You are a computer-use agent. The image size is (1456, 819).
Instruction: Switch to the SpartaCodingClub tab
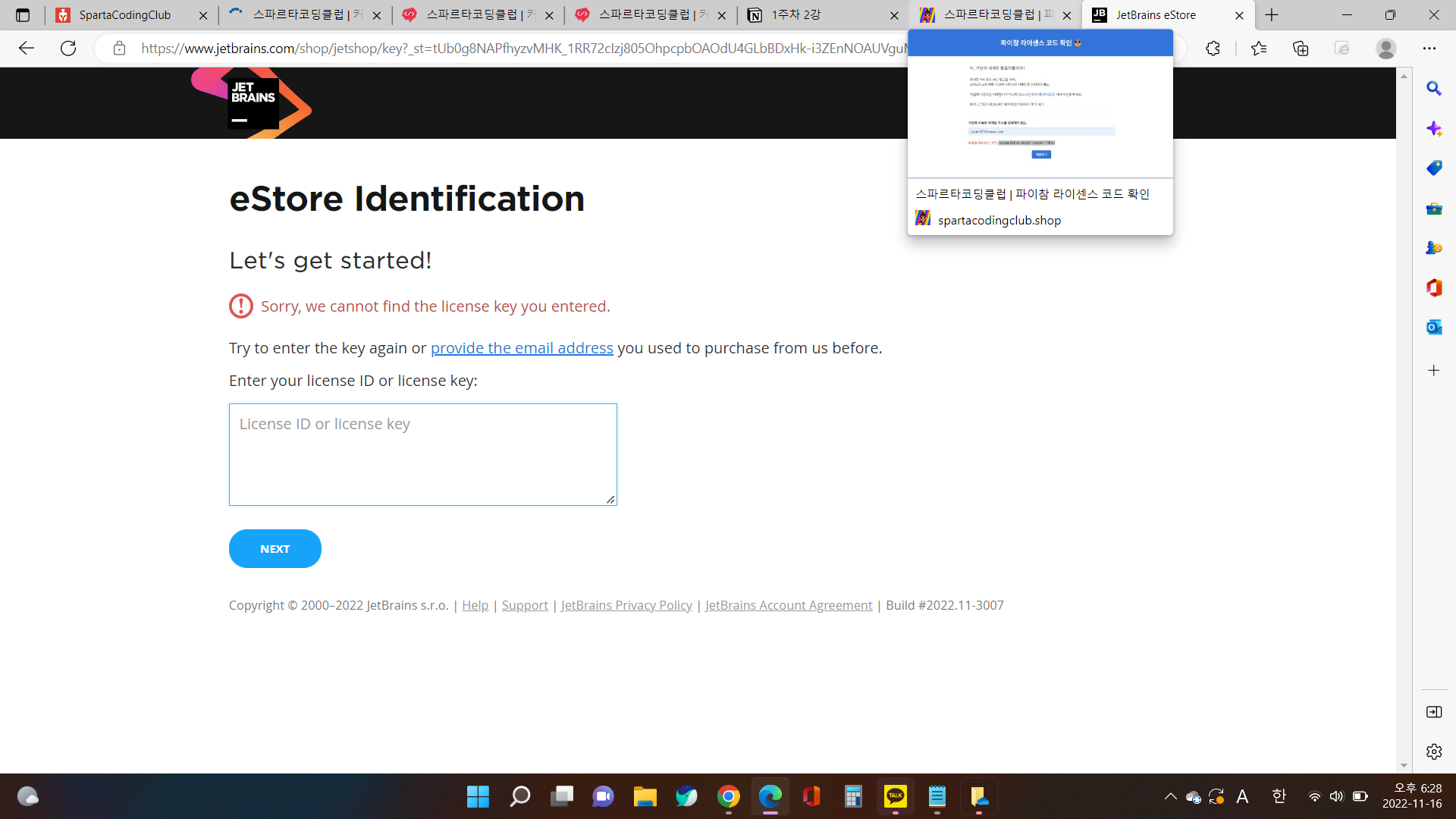click(124, 15)
